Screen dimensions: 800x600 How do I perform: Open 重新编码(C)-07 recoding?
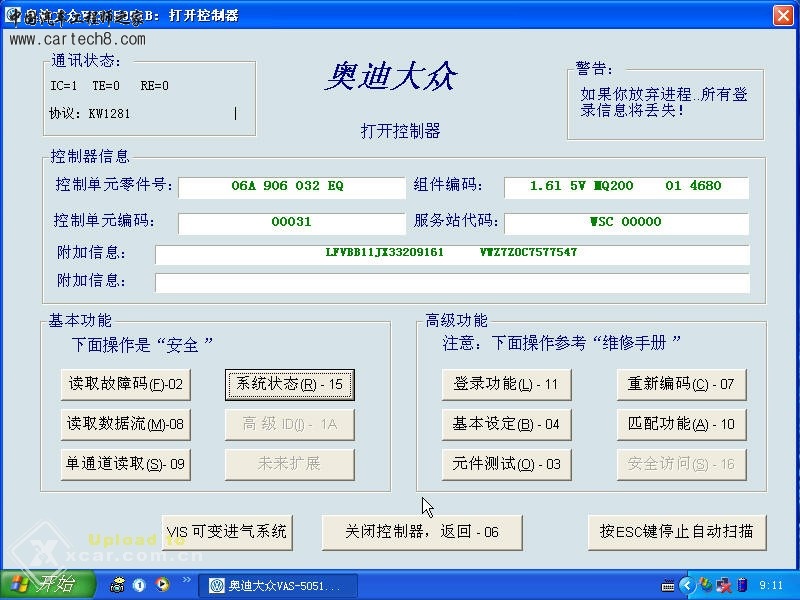(x=681, y=384)
